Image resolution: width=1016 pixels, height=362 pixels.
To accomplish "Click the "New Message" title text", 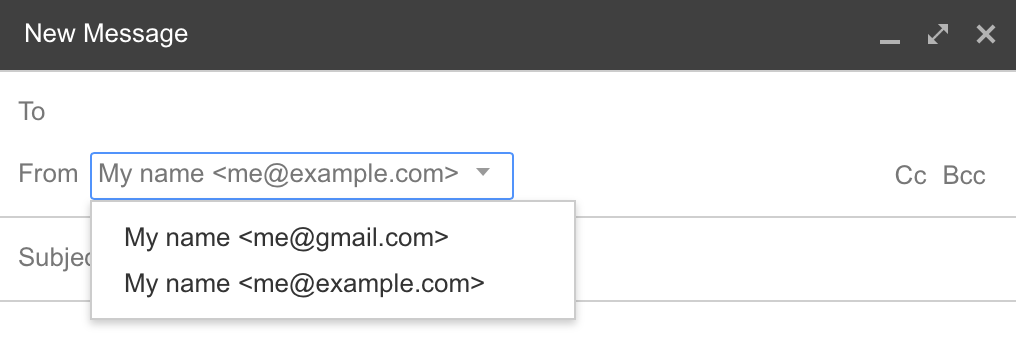I will coord(106,34).
